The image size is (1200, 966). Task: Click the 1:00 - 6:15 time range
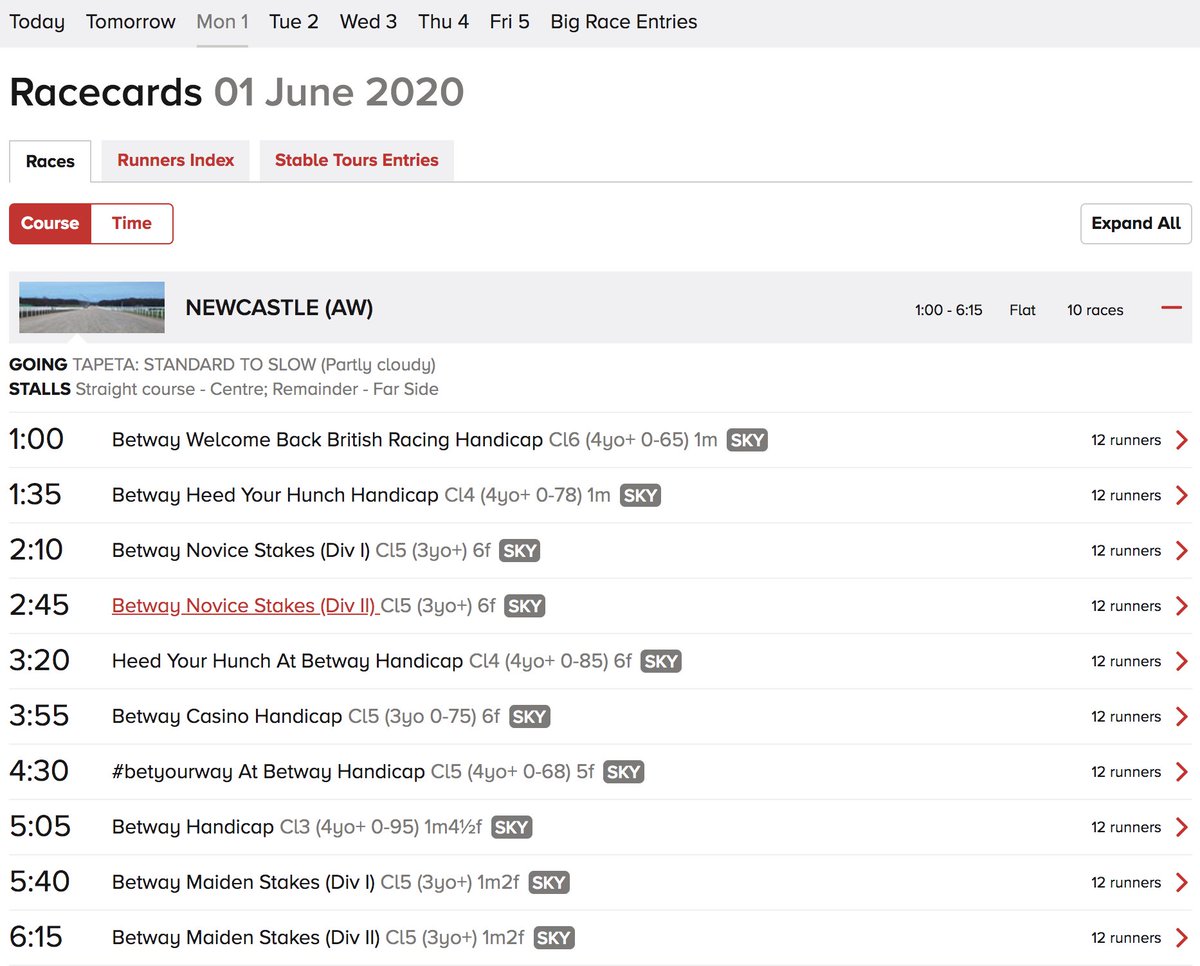coord(949,310)
